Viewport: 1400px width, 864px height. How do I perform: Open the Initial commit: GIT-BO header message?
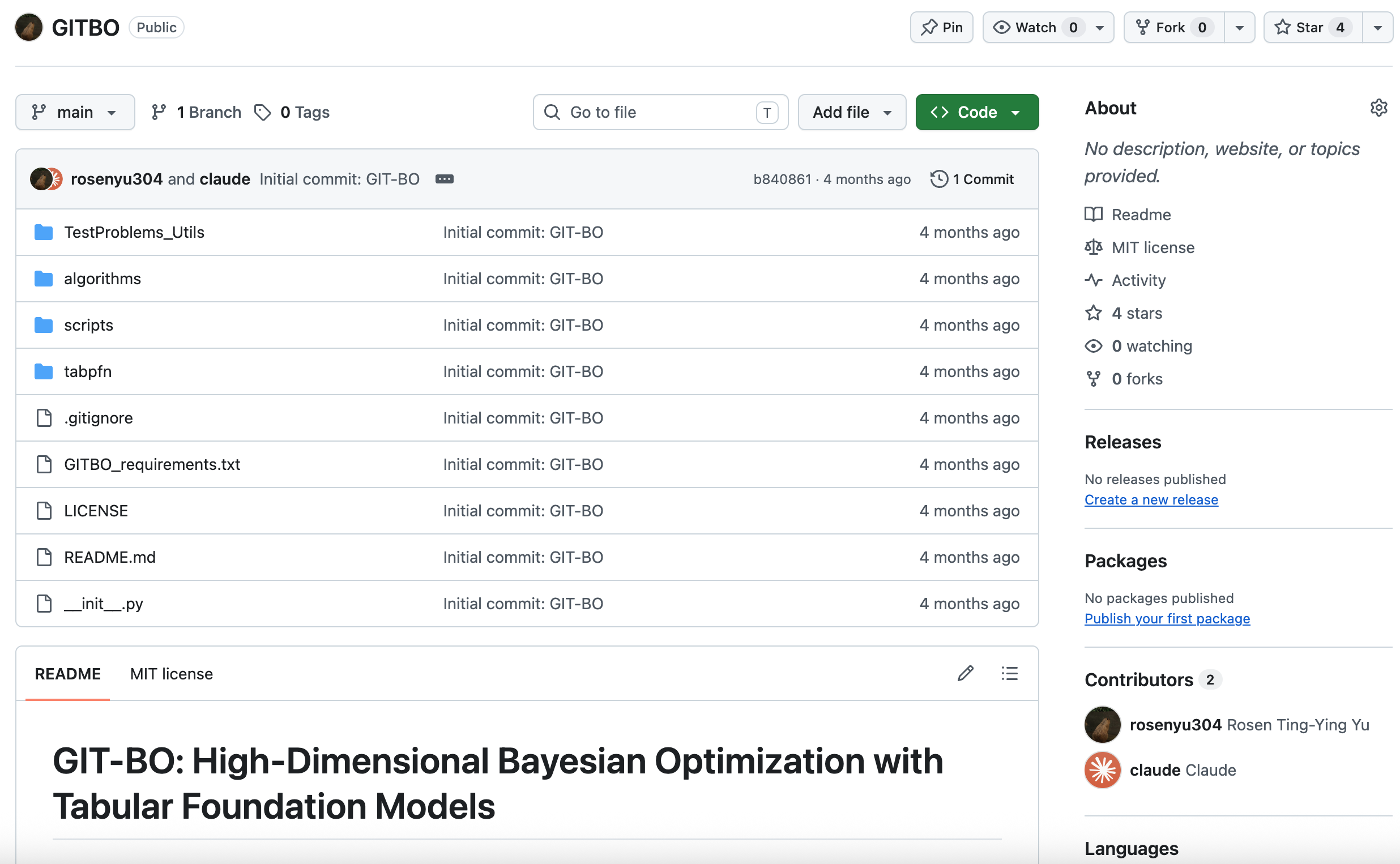(x=339, y=179)
